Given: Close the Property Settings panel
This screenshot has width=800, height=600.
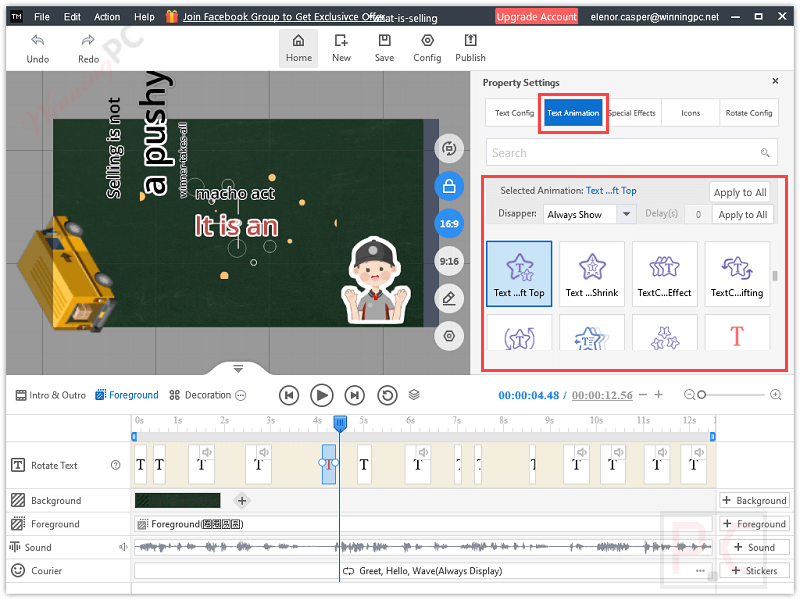Looking at the screenshot, I should (x=775, y=81).
